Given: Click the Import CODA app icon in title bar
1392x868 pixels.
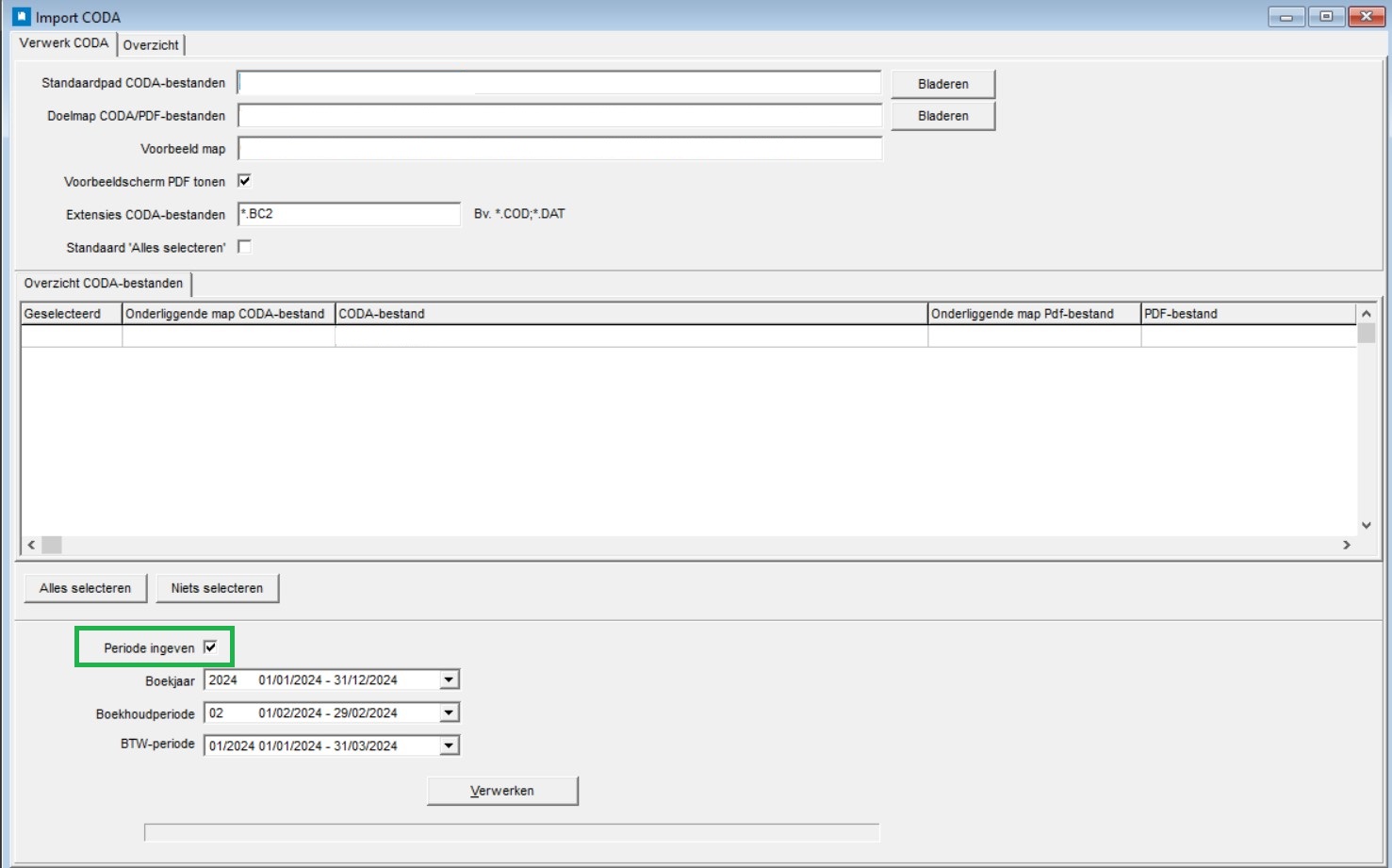Looking at the screenshot, I should point(21,17).
